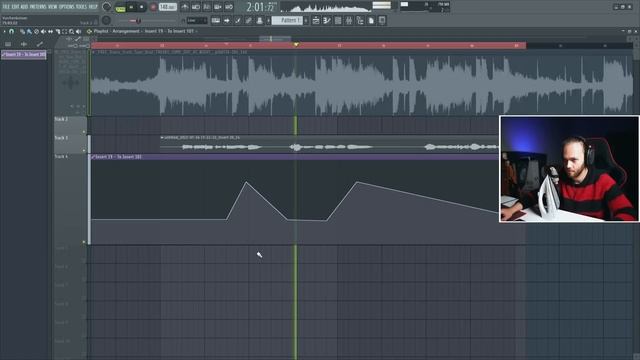Open the TOOLS menu

tap(82, 7)
